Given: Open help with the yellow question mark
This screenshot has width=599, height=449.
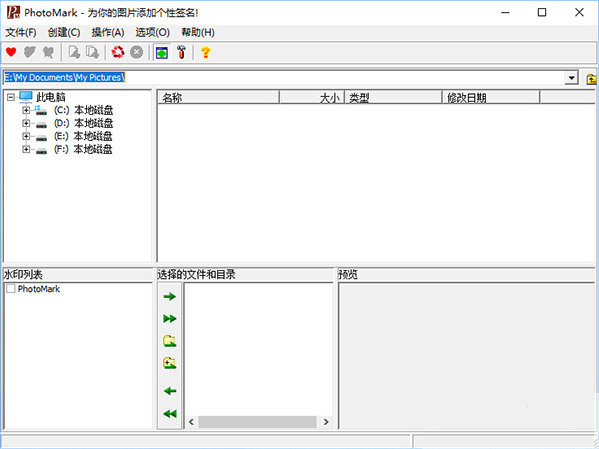Looking at the screenshot, I should tap(206, 52).
